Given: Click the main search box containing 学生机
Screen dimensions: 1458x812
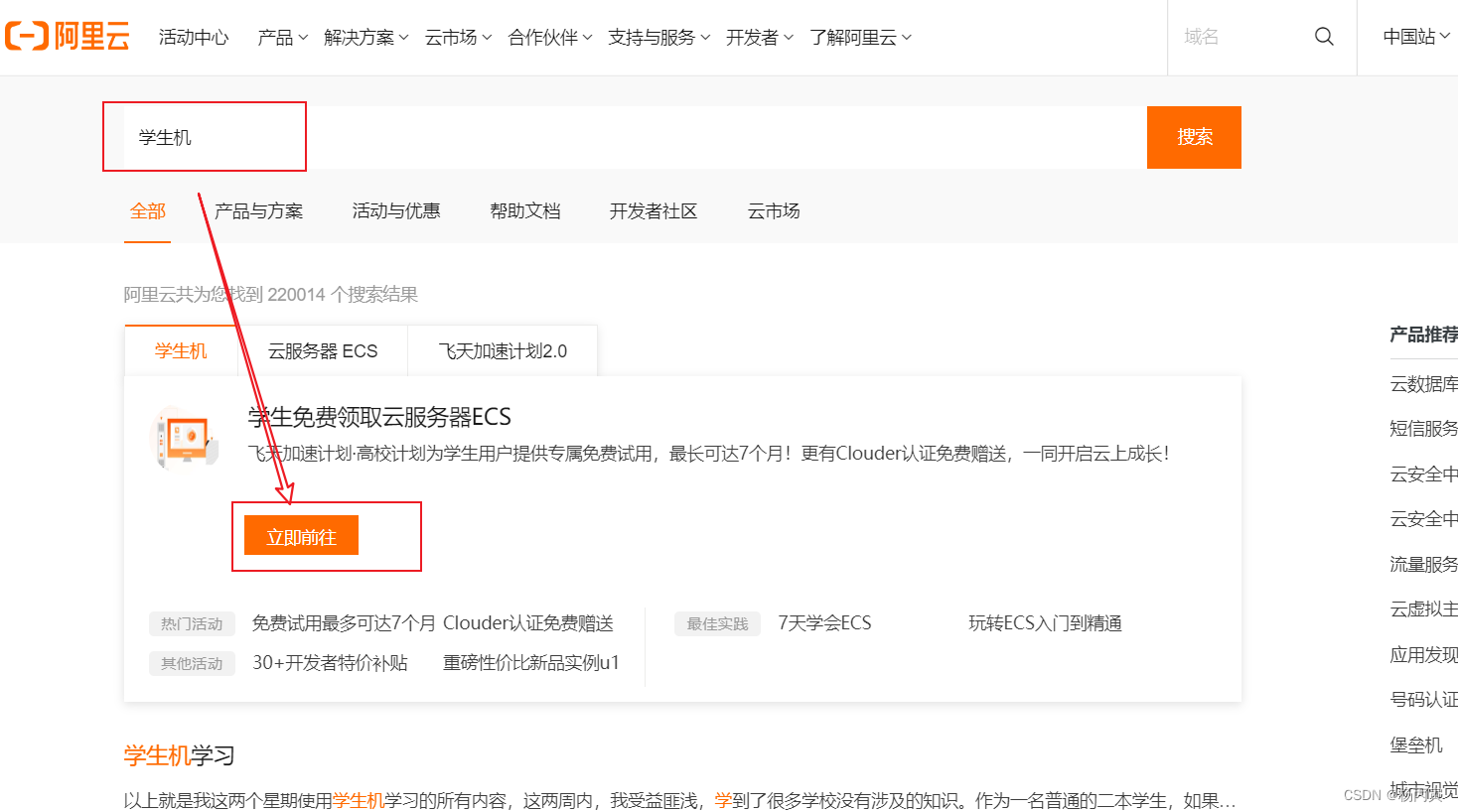Looking at the screenshot, I should [x=636, y=137].
